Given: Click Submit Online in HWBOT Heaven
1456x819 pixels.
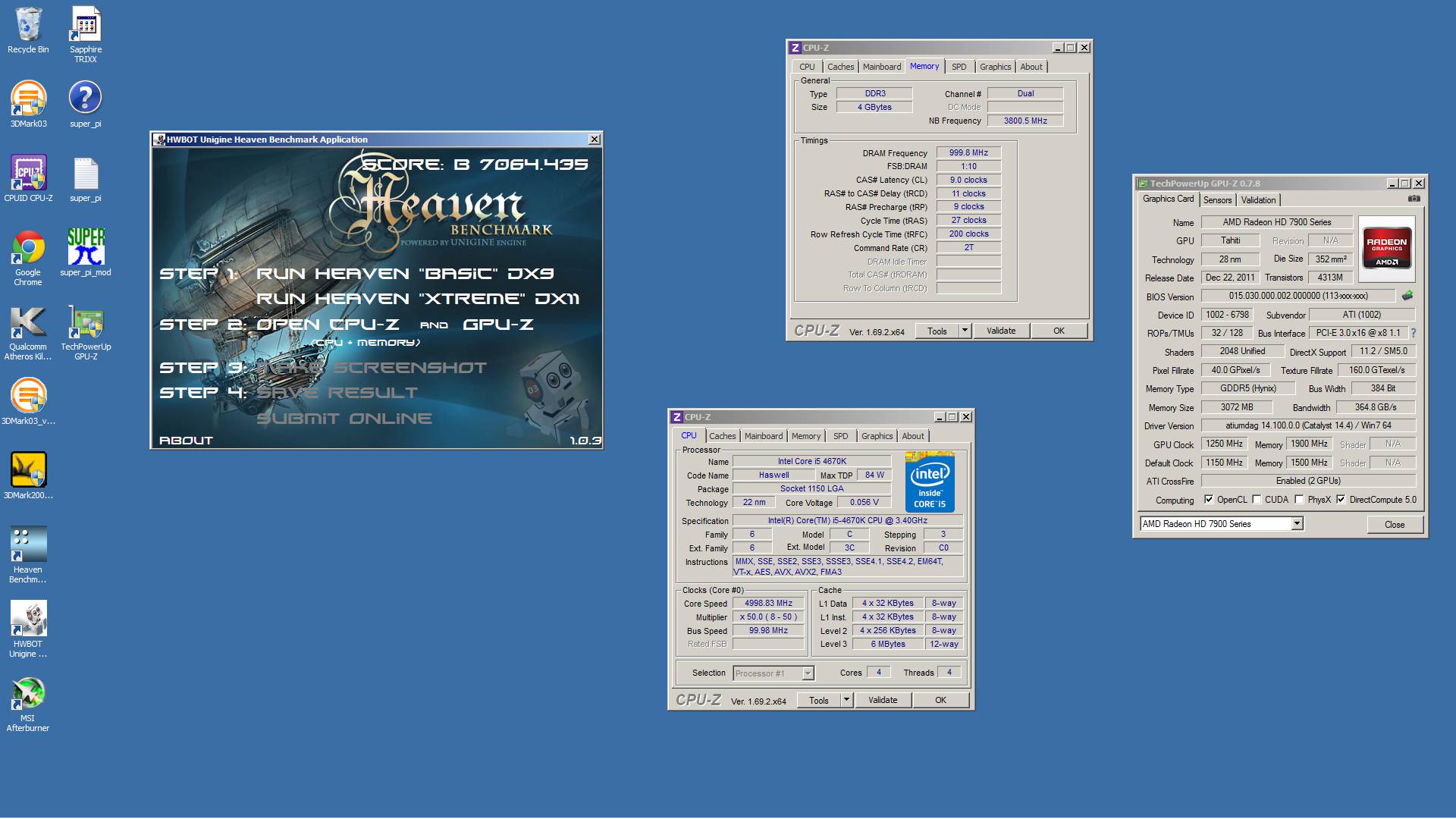Looking at the screenshot, I should coord(344,419).
